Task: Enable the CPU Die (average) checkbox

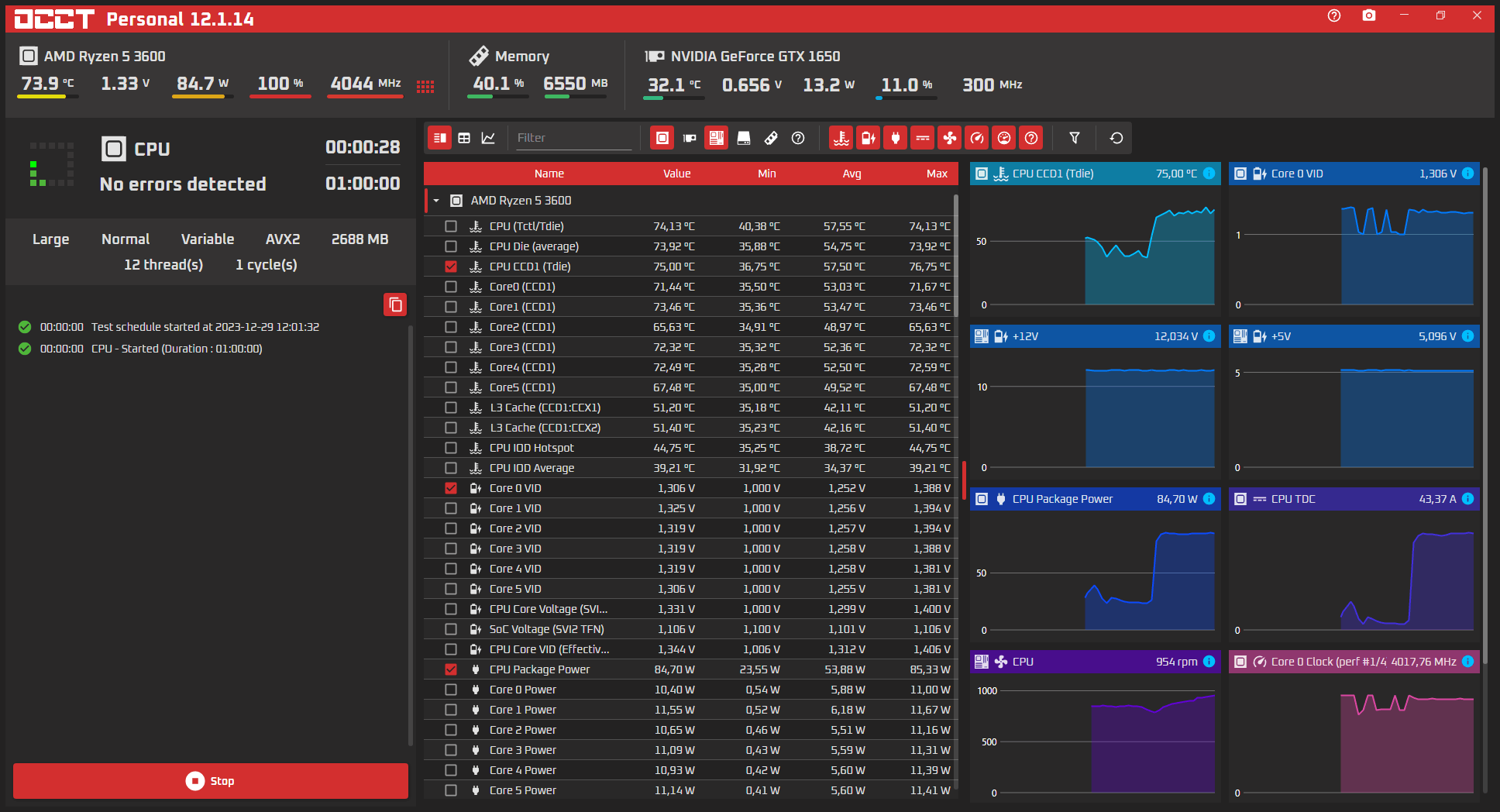Action: click(451, 246)
